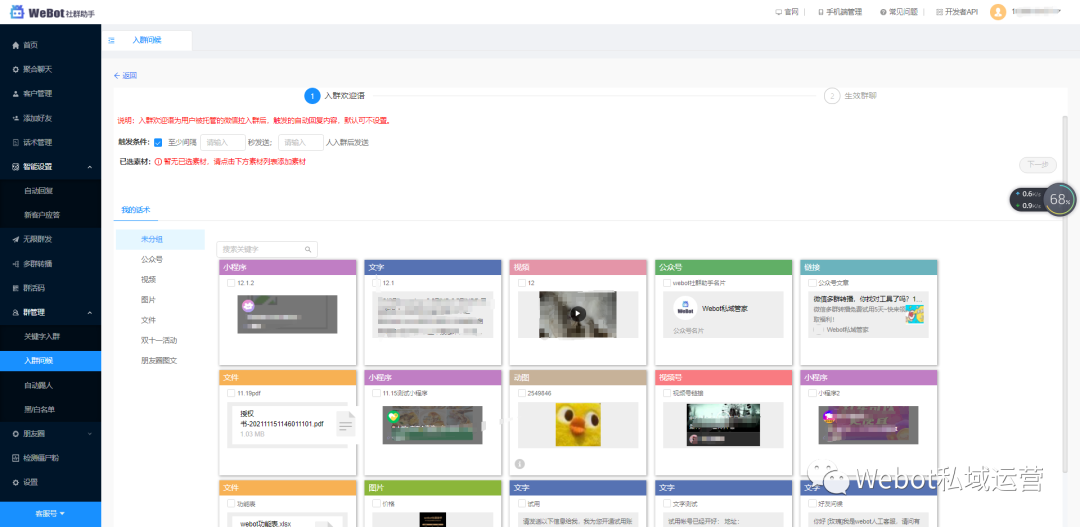Click the 群活码 QR icon
Screen dimensions: 1080x527
(x=16, y=288)
